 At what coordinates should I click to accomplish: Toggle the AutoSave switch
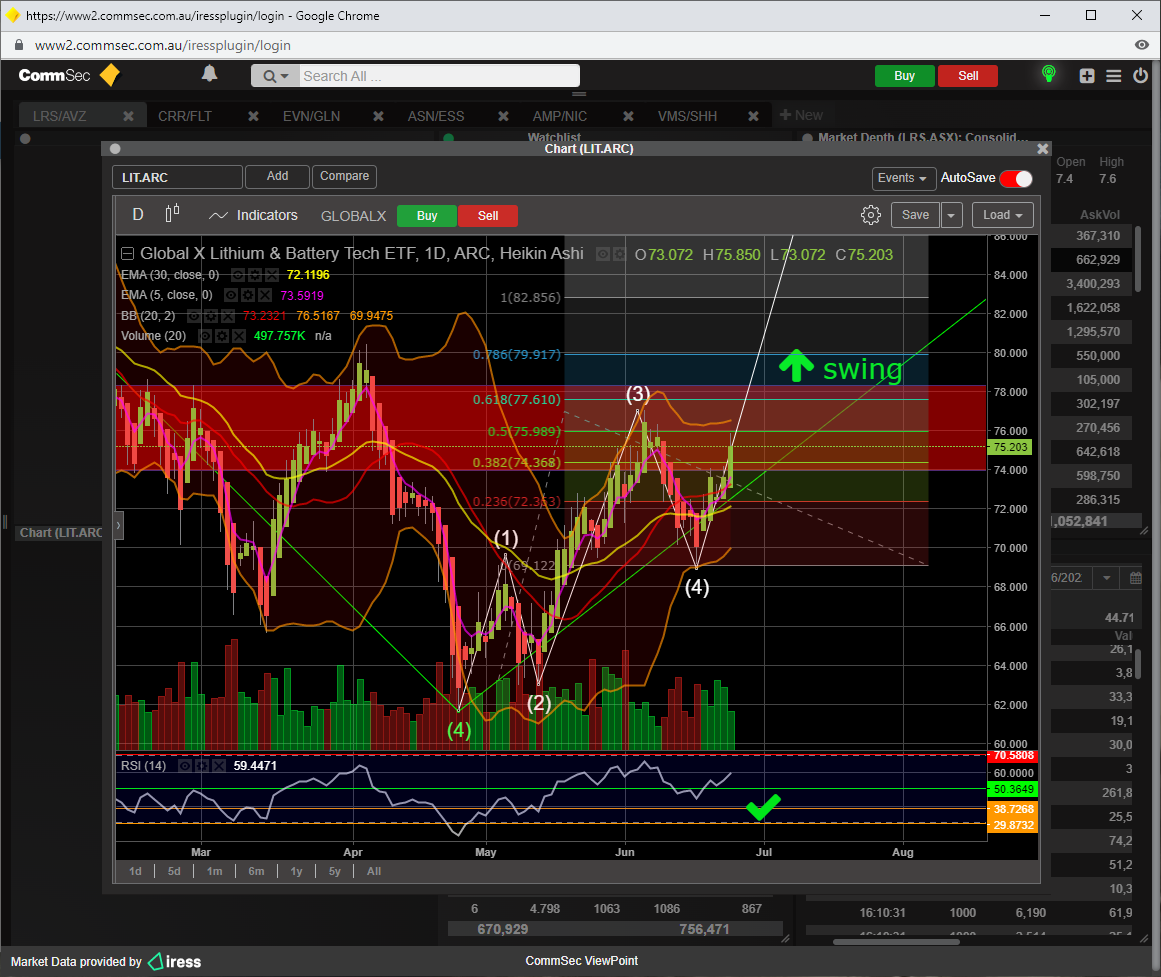click(1016, 179)
